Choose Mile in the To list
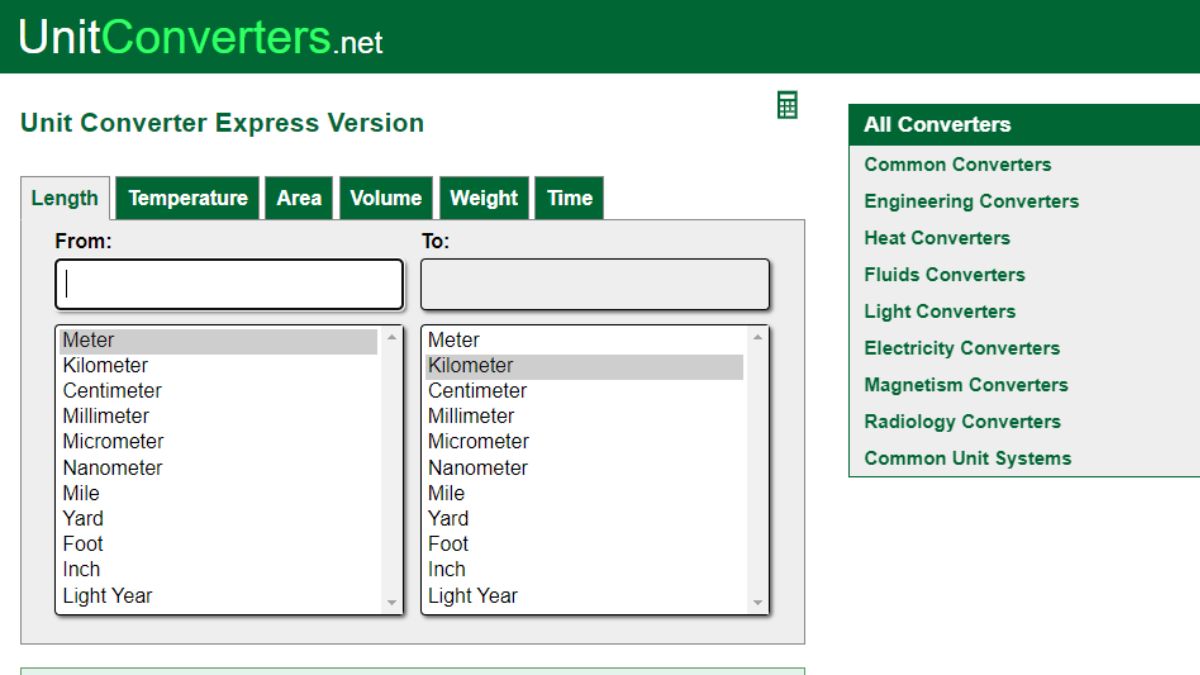The height and width of the screenshot is (675, 1200). (x=446, y=493)
